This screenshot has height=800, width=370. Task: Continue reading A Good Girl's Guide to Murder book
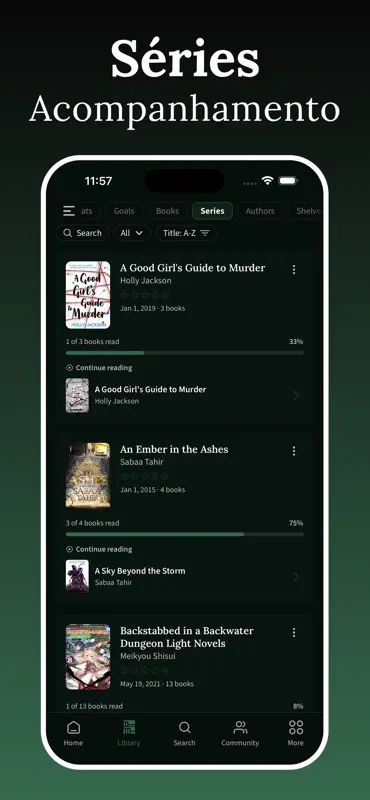click(x=185, y=395)
